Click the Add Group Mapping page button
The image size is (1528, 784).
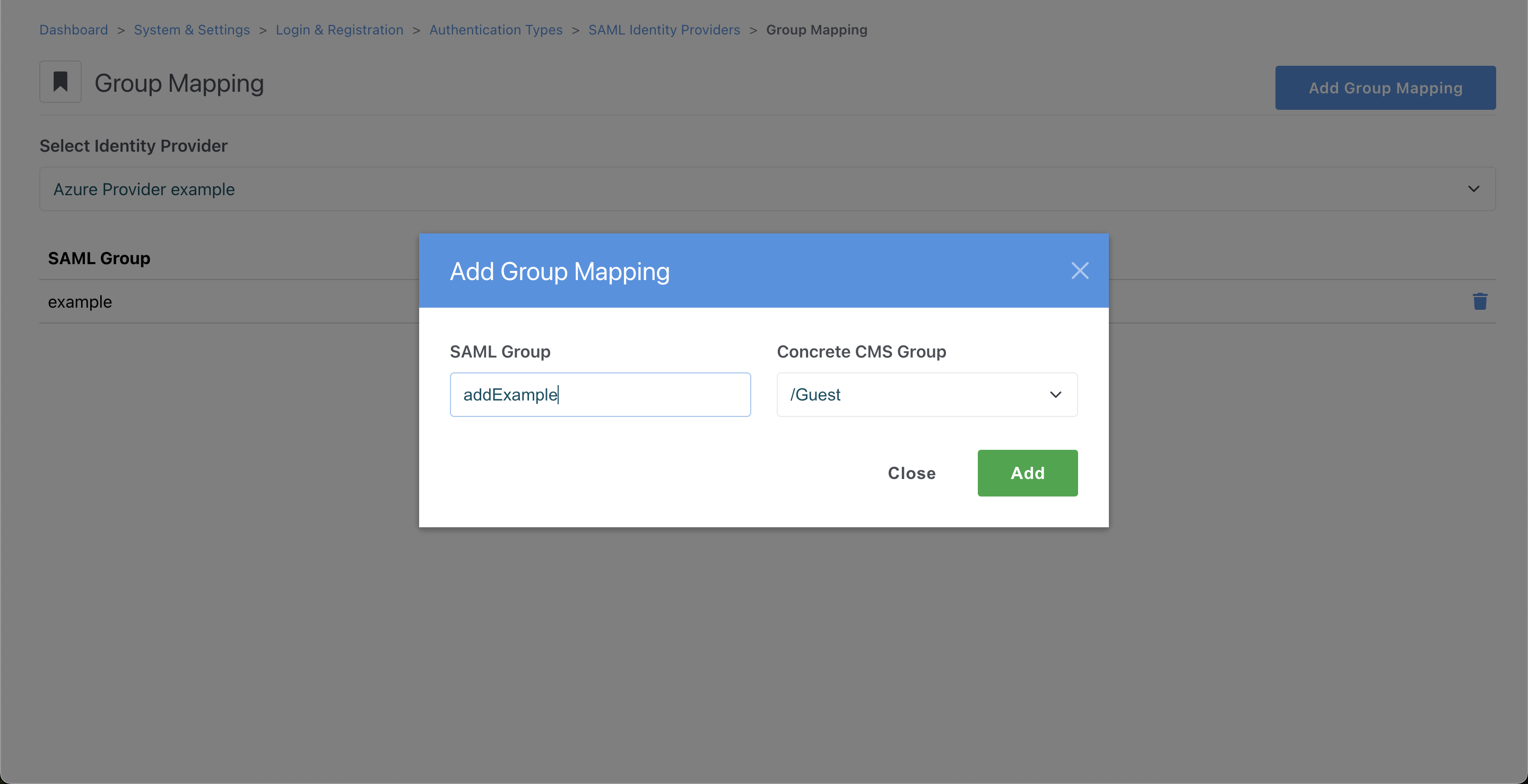[1384, 88]
